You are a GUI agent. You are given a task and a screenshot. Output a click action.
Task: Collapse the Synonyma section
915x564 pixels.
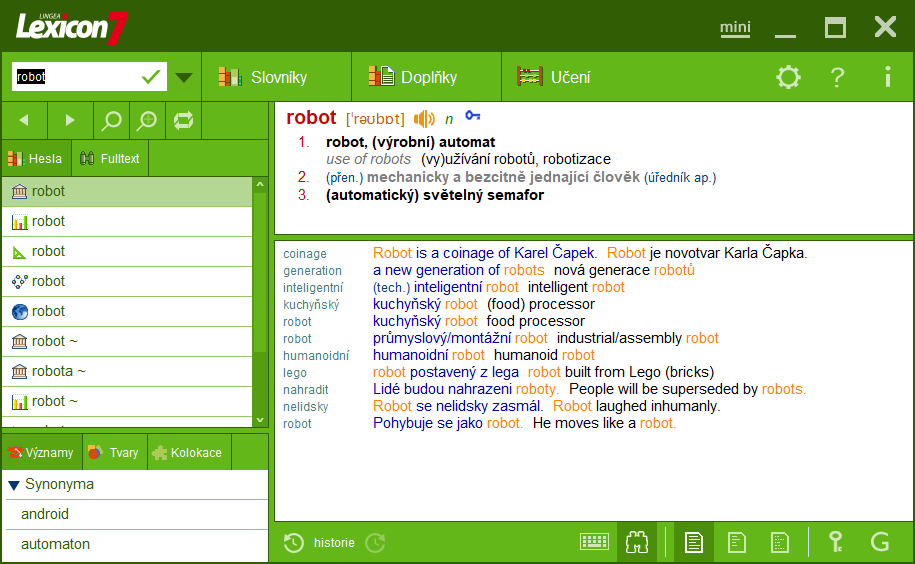pos(14,485)
